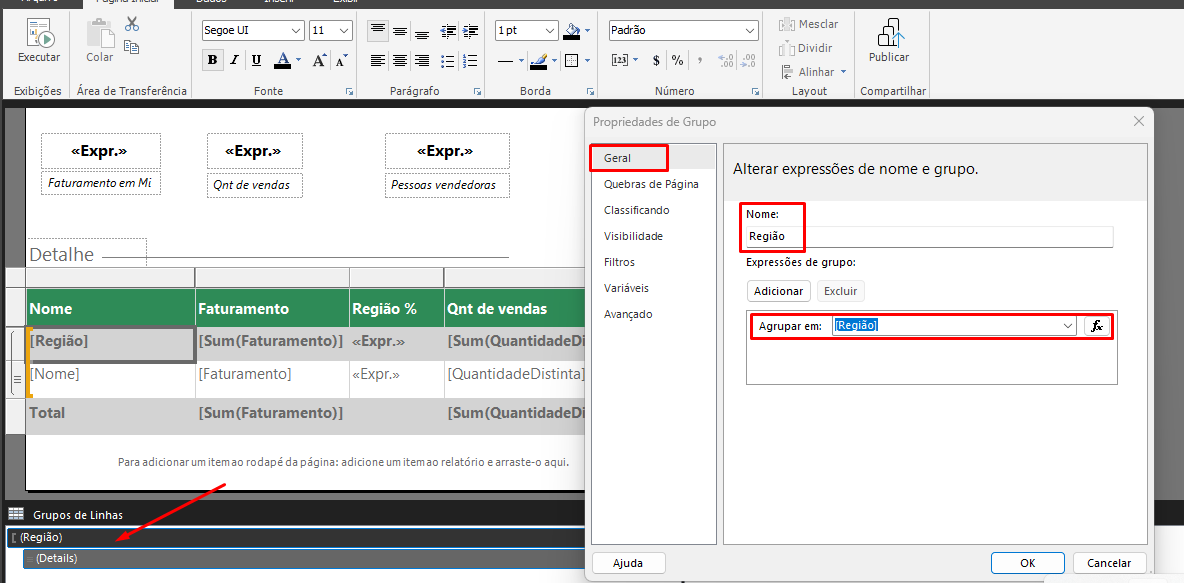Image resolution: width=1184 pixels, height=583 pixels.
Task: Toggle bold formatting
Action: pyautogui.click(x=212, y=61)
